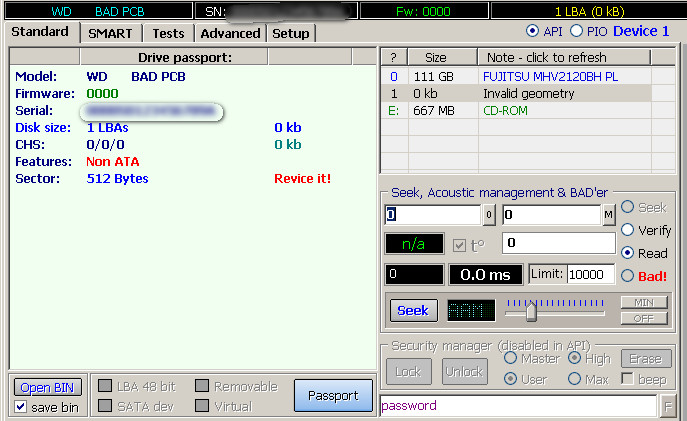Click the F button next to password
This screenshot has width=687, height=421.
(x=668, y=407)
